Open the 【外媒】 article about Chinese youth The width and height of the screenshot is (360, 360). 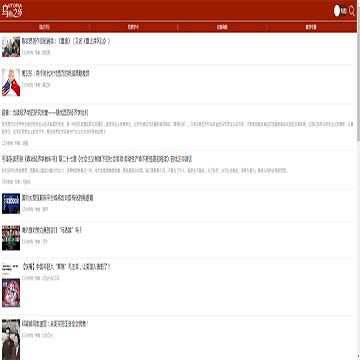click(x=66, y=267)
